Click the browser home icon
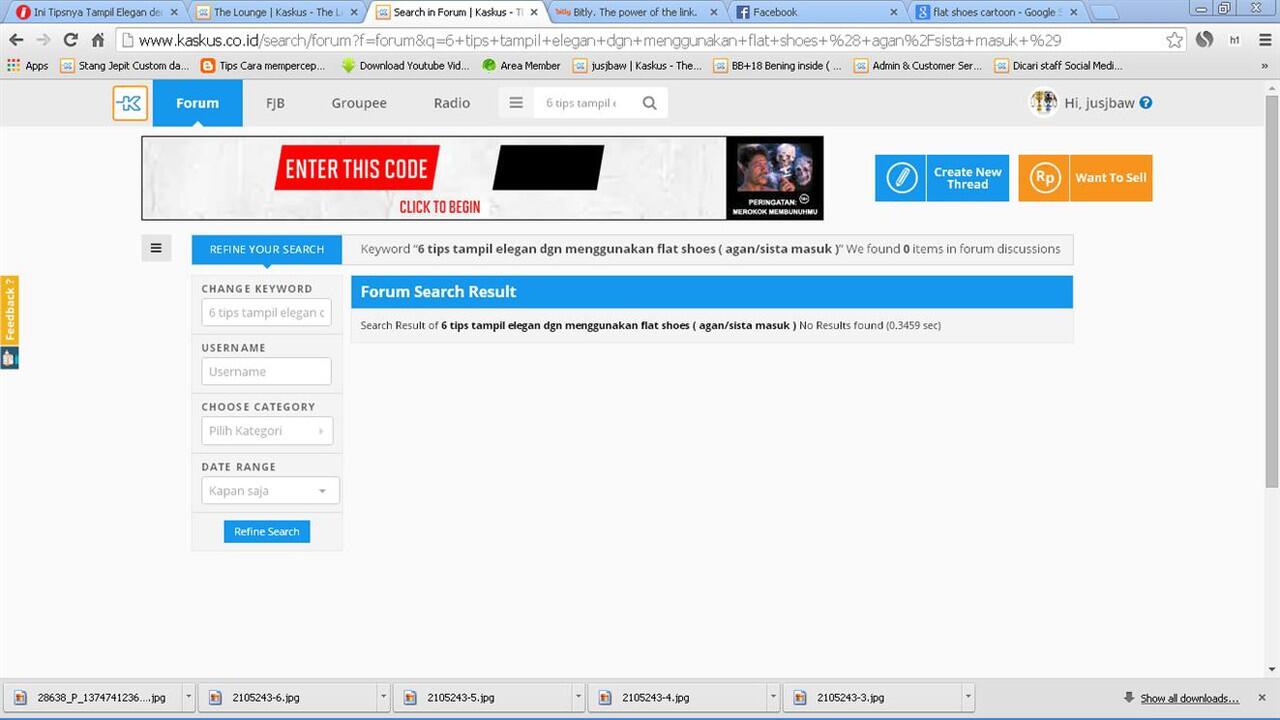Screen dimensions: 1280x720 pyautogui.click(x=97, y=40)
